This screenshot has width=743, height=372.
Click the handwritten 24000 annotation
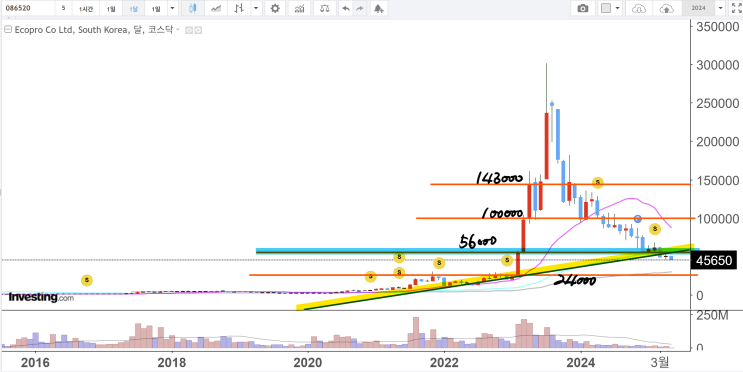coord(574,281)
